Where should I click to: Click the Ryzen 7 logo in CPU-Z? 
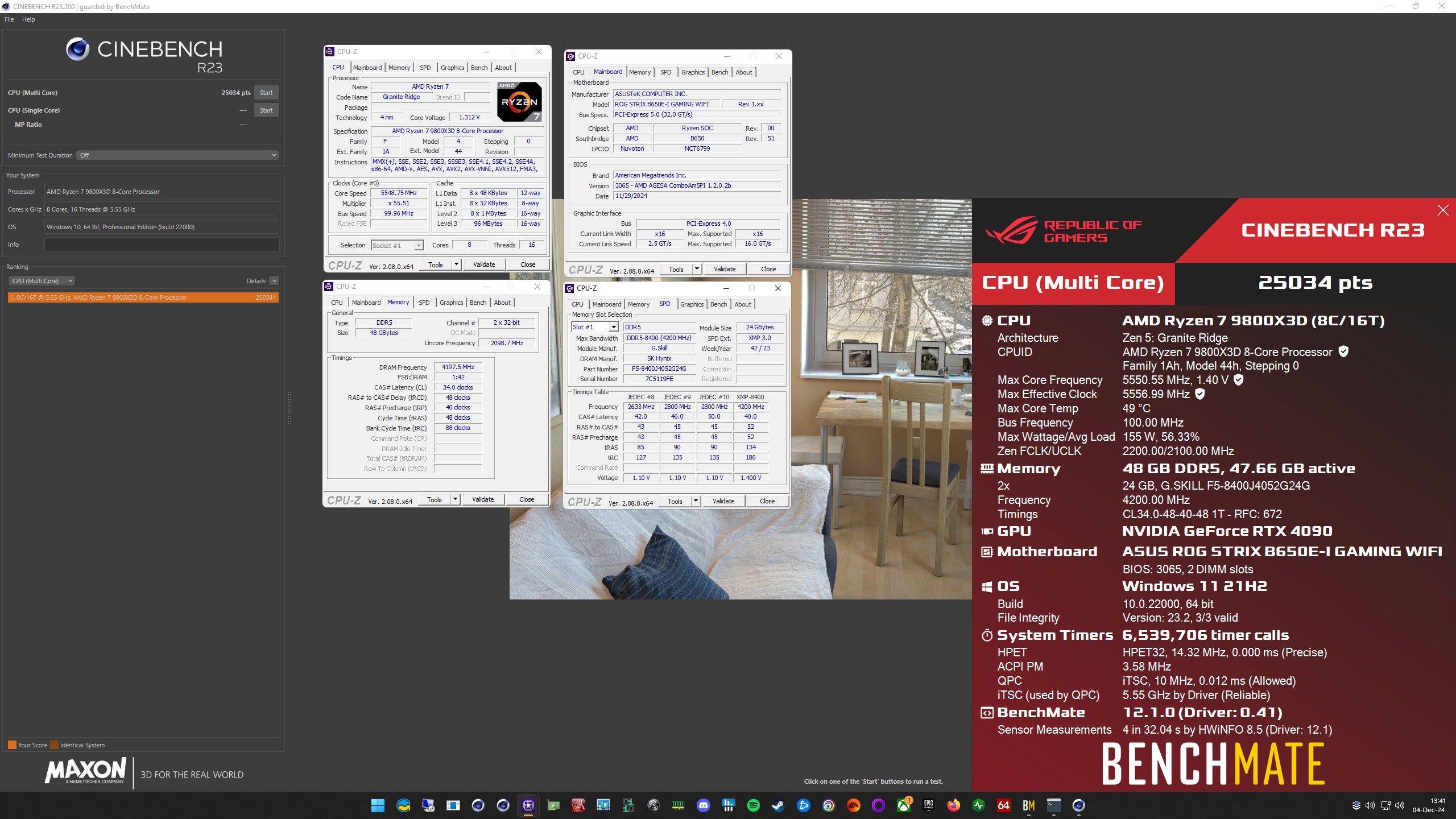519,102
